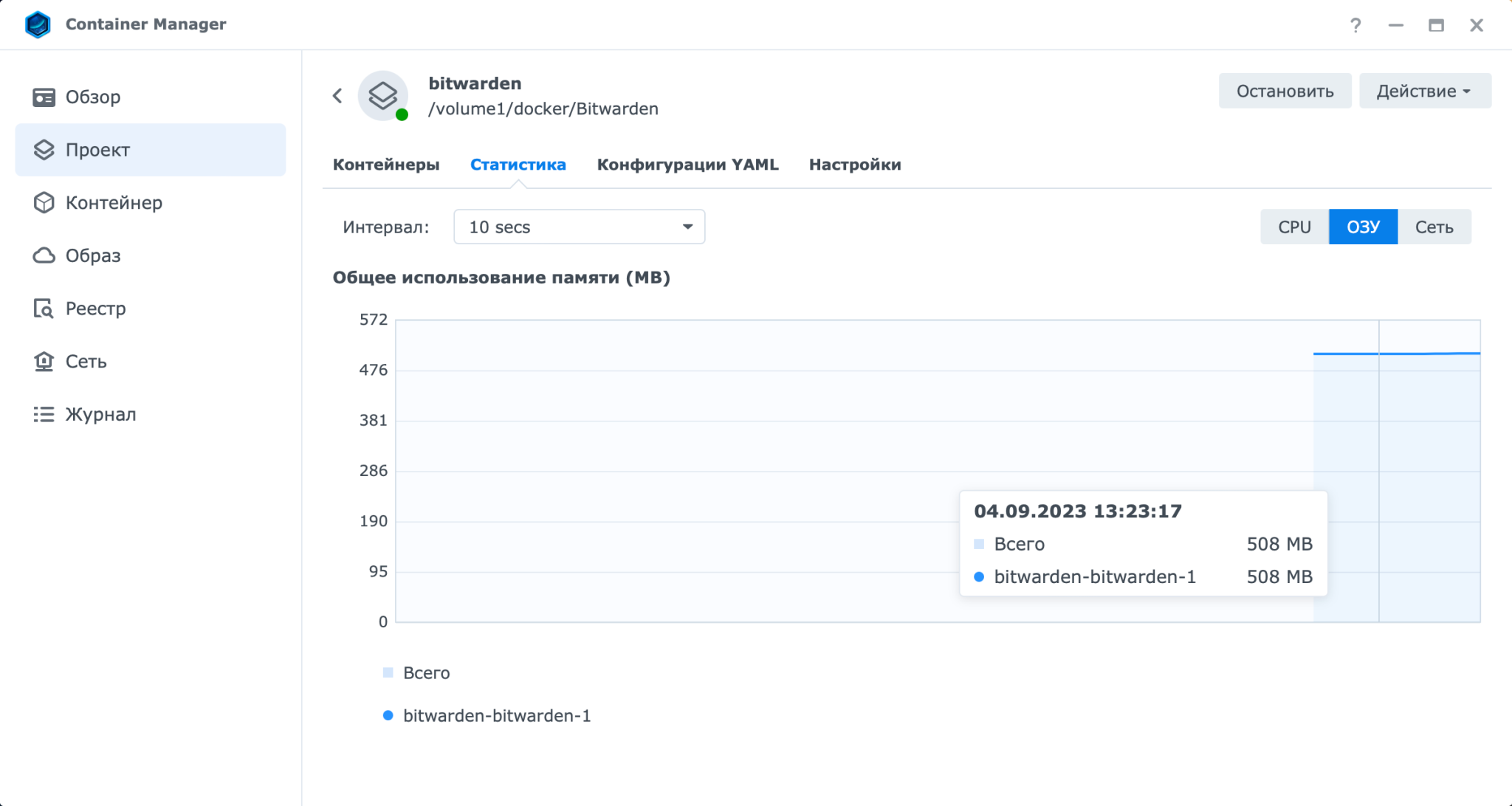Click the Контейнер cube icon
The width and height of the screenshot is (1512, 806).
(44, 202)
